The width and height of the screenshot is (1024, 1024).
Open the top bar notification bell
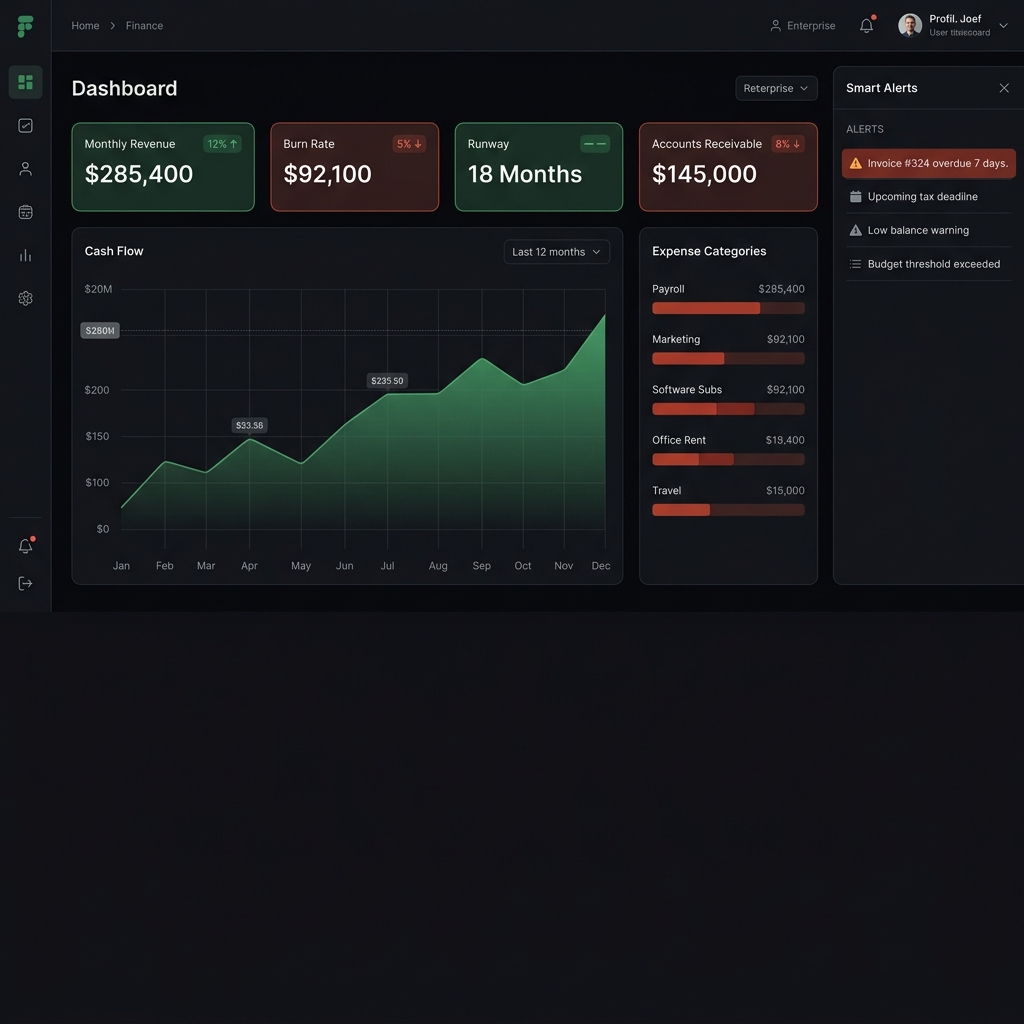[866, 25]
